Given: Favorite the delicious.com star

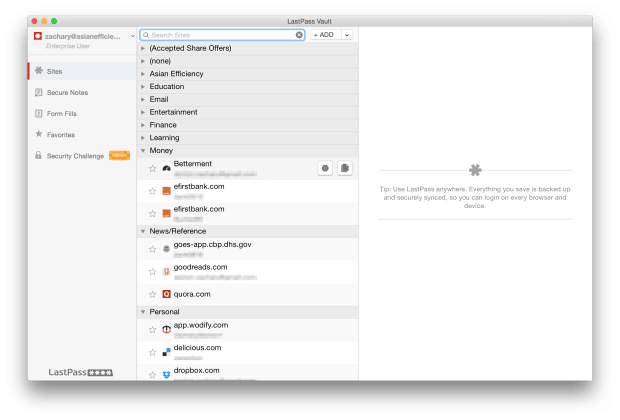Looking at the screenshot, I should [x=152, y=352].
